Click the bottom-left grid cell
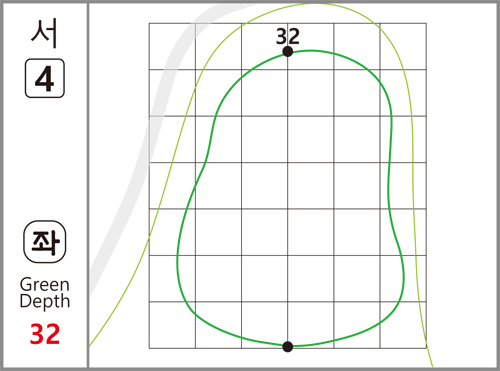Image resolution: width=500 pixels, height=371 pixels. point(172,325)
